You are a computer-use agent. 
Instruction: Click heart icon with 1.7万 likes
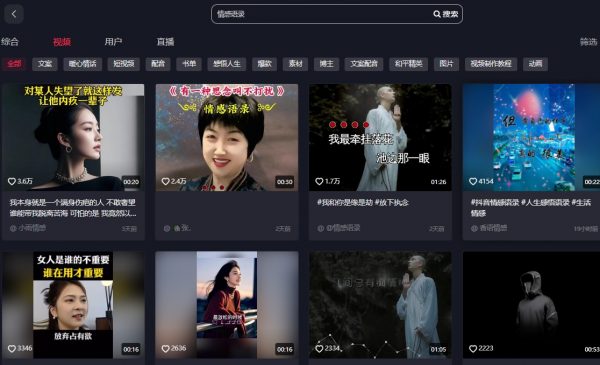point(319,181)
